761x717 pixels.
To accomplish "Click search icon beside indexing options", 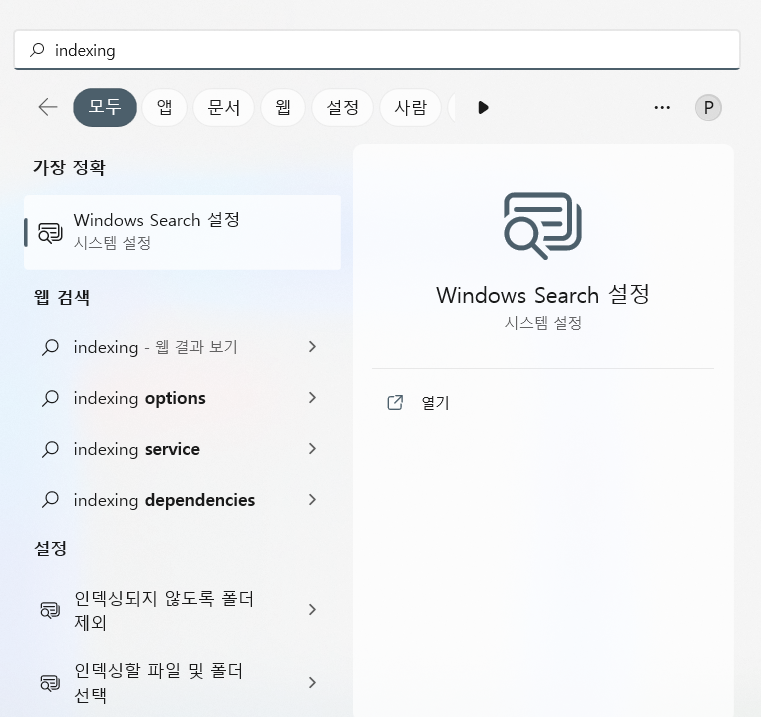I will click(50, 398).
